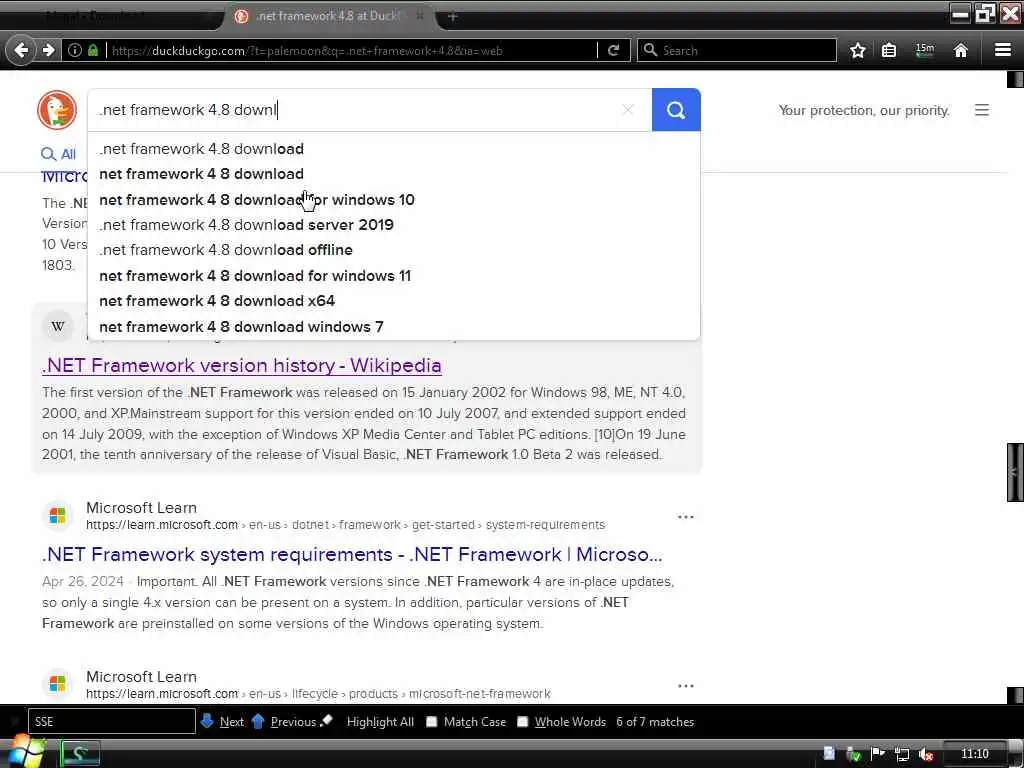The image size is (1024, 768).
Task: Open .NET Framework system requirements link
Action: pyautogui.click(x=352, y=554)
